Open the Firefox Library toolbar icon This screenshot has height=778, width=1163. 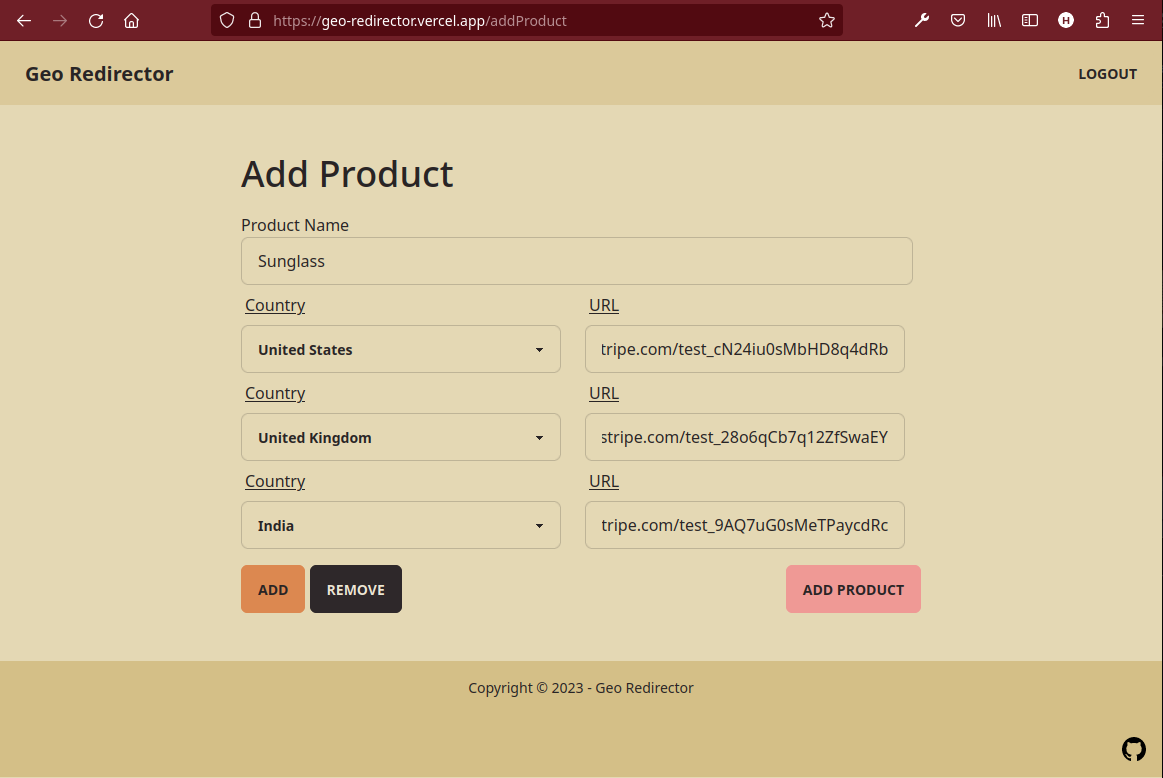point(993,20)
